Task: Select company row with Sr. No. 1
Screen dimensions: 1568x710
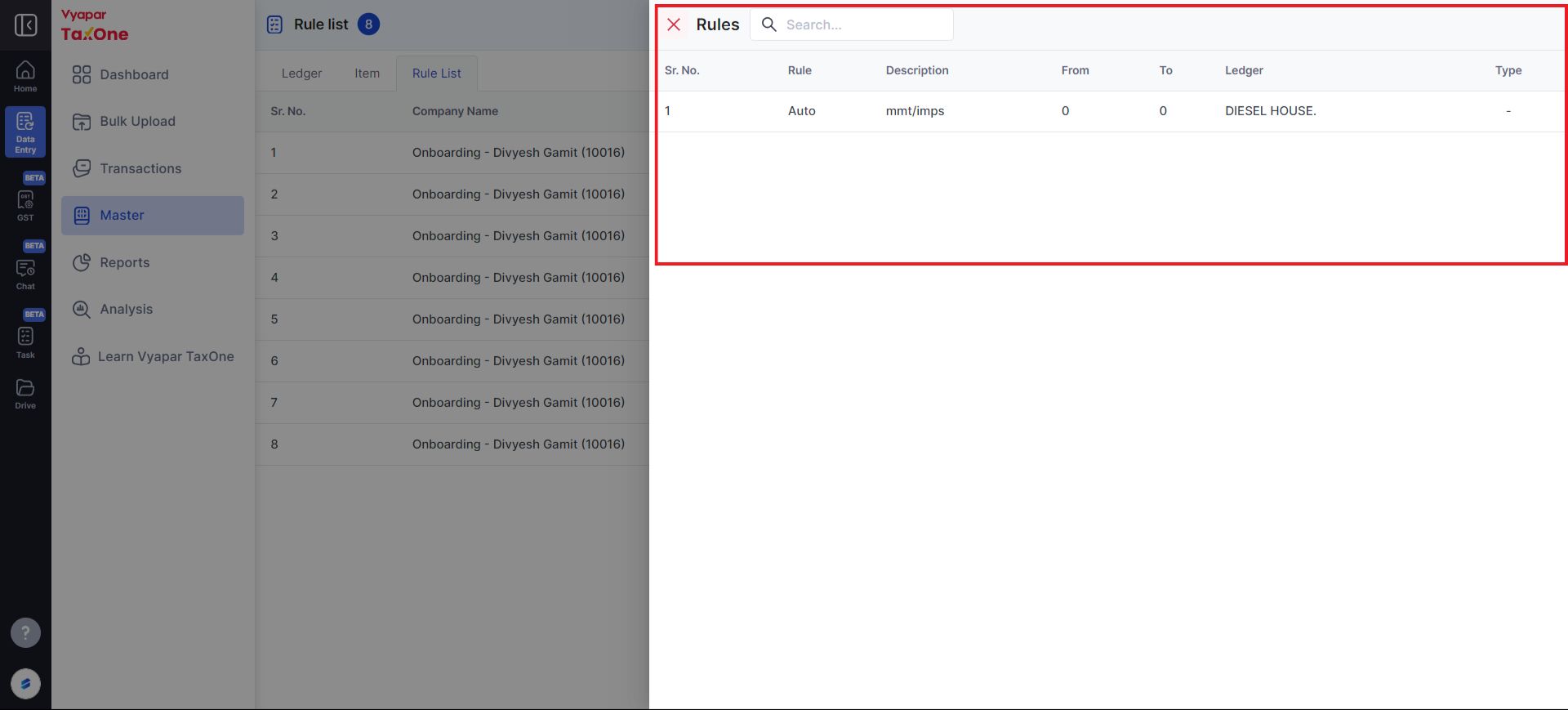Action: click(x=452, y=153)
